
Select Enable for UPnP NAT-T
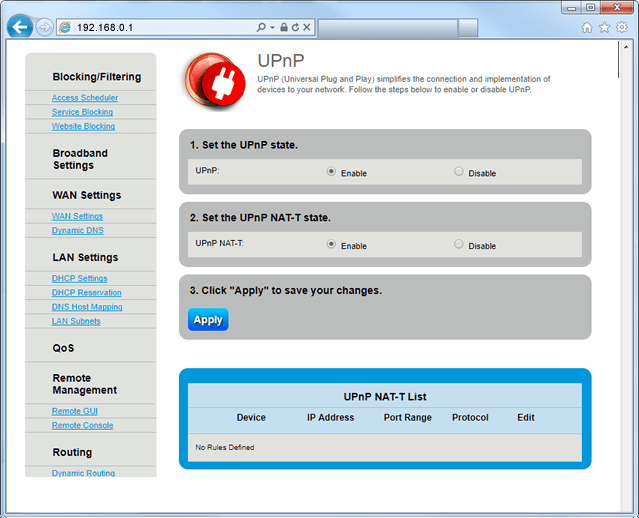coord(331,244)
